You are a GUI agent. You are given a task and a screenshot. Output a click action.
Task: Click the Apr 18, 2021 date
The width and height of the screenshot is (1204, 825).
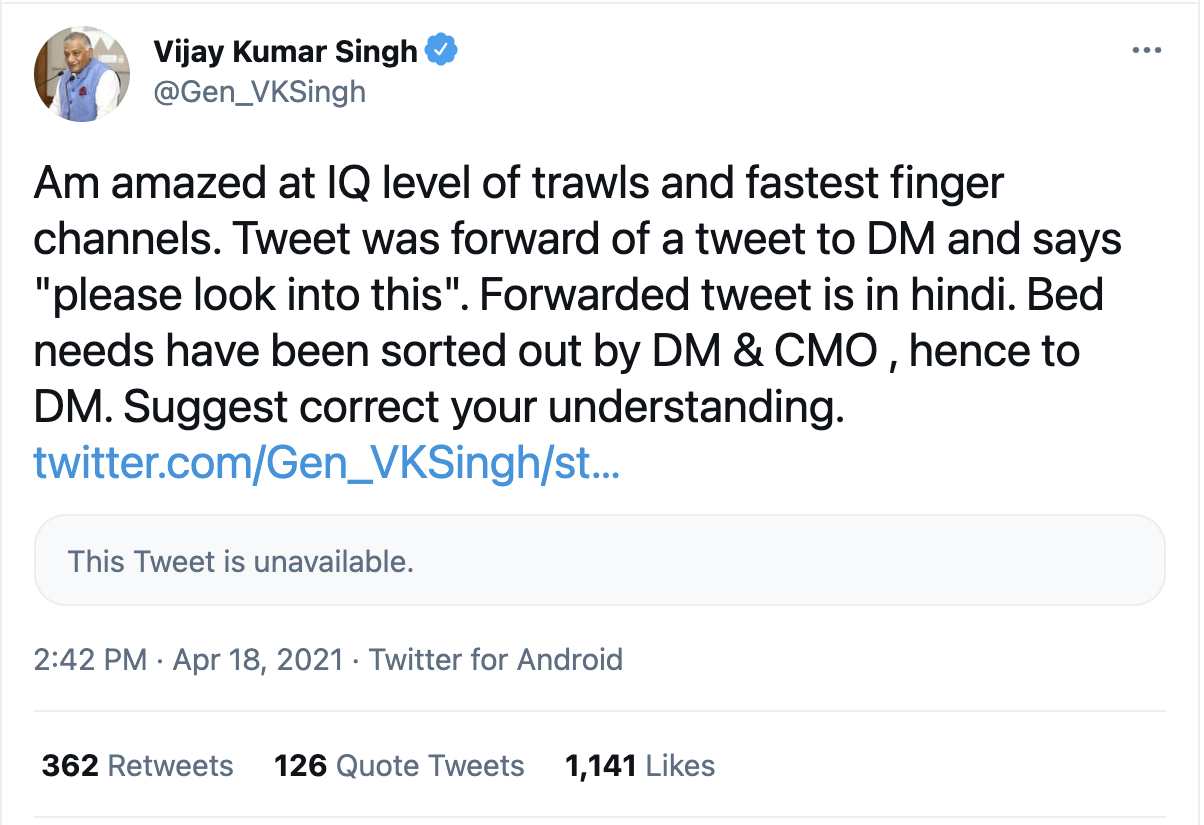(258, 660)
